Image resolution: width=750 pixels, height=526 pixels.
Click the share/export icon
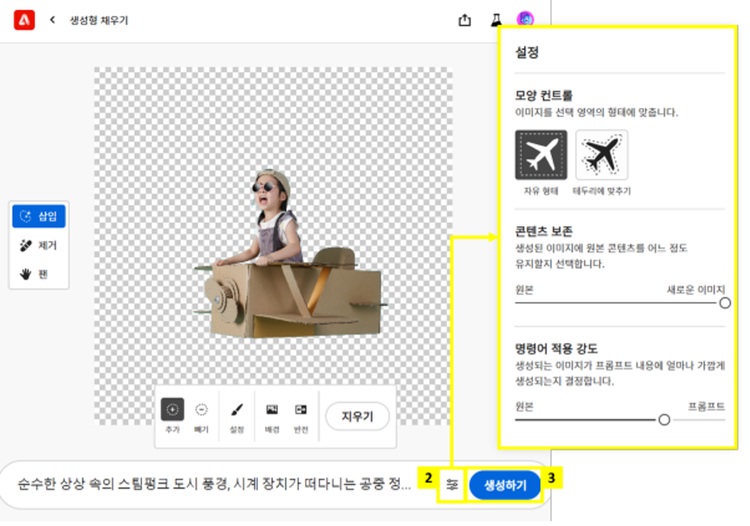point(464,20)
